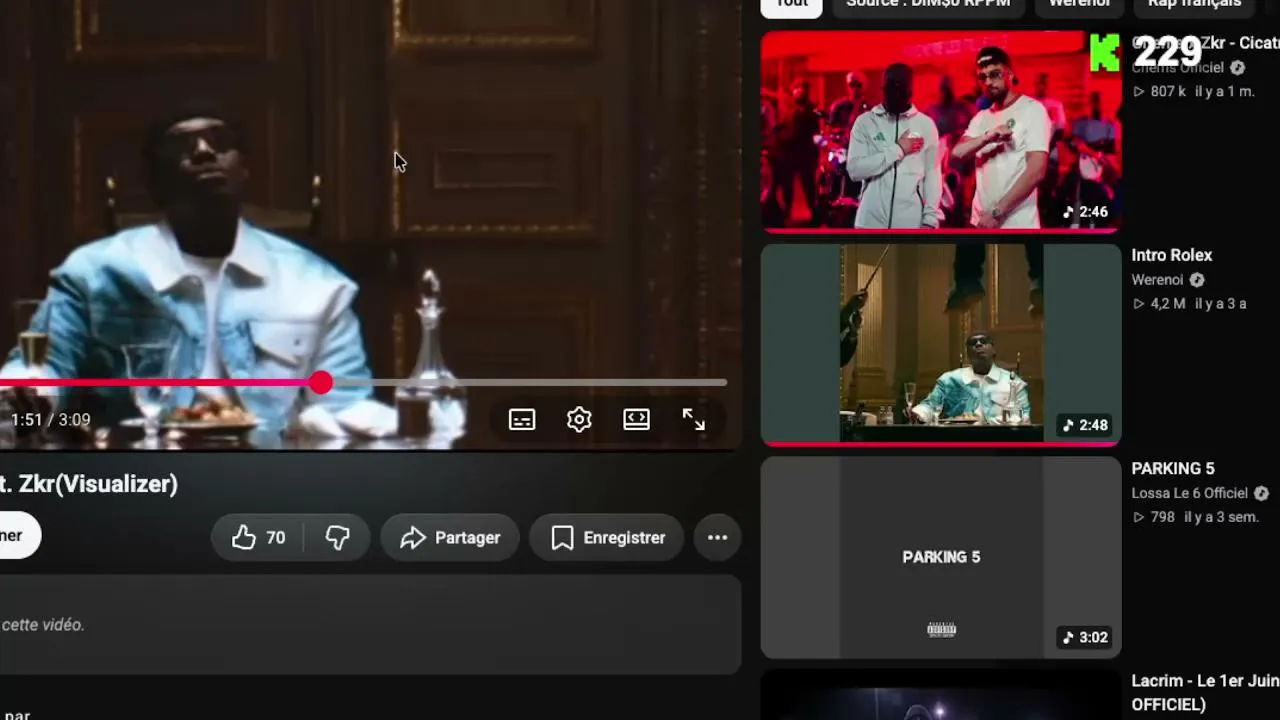Open the Lossa Le 6 Officiel channel link
The image size is (1280, 720).
(1190, 493)
